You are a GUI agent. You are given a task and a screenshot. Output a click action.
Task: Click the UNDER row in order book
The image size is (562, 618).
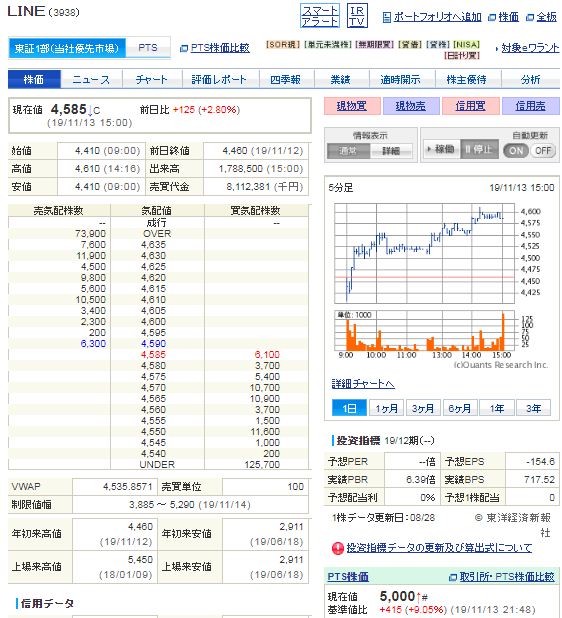click(158, 465)
